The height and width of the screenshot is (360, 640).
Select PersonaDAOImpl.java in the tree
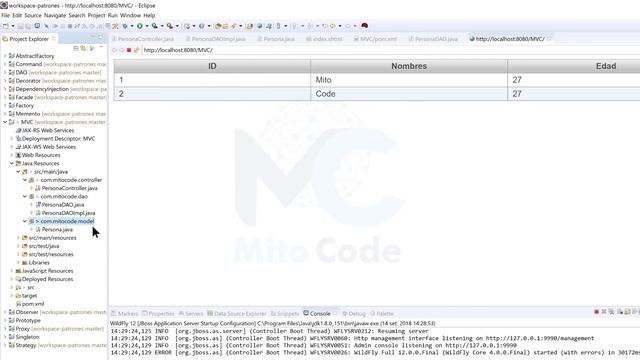68,213
